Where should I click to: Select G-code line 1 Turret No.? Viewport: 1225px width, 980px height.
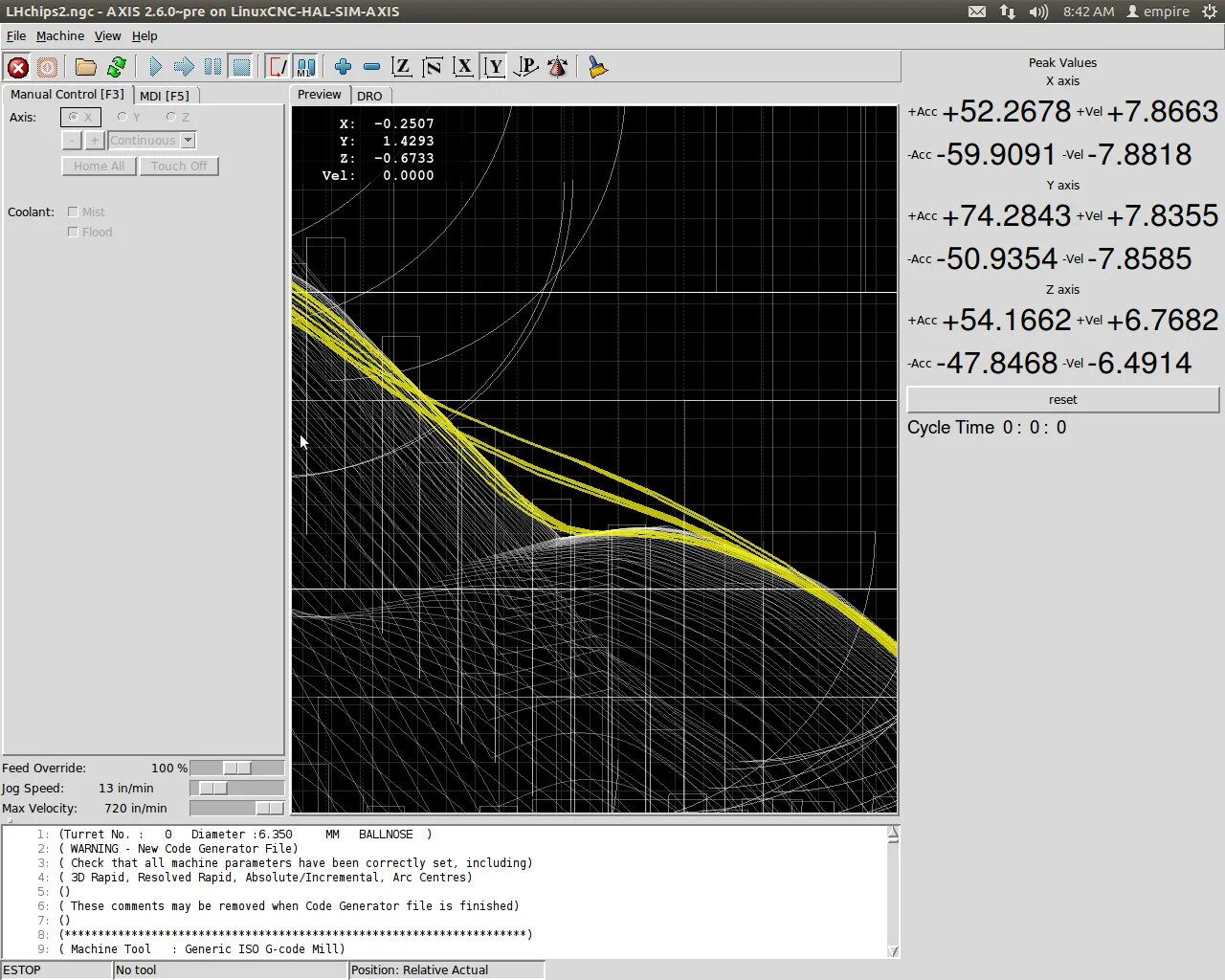[246, 835]
